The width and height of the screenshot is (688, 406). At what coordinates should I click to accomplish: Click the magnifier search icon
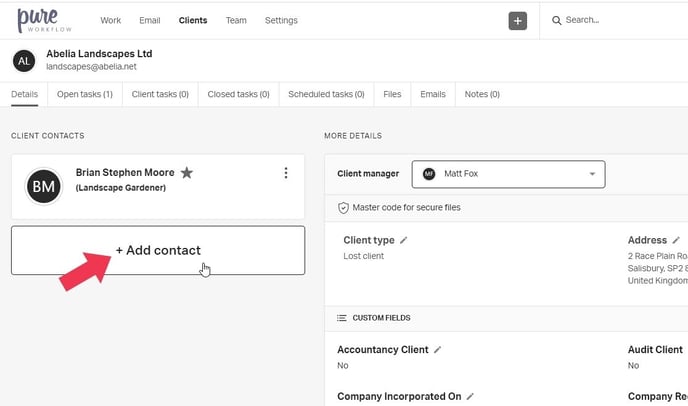tap(556, 20)
